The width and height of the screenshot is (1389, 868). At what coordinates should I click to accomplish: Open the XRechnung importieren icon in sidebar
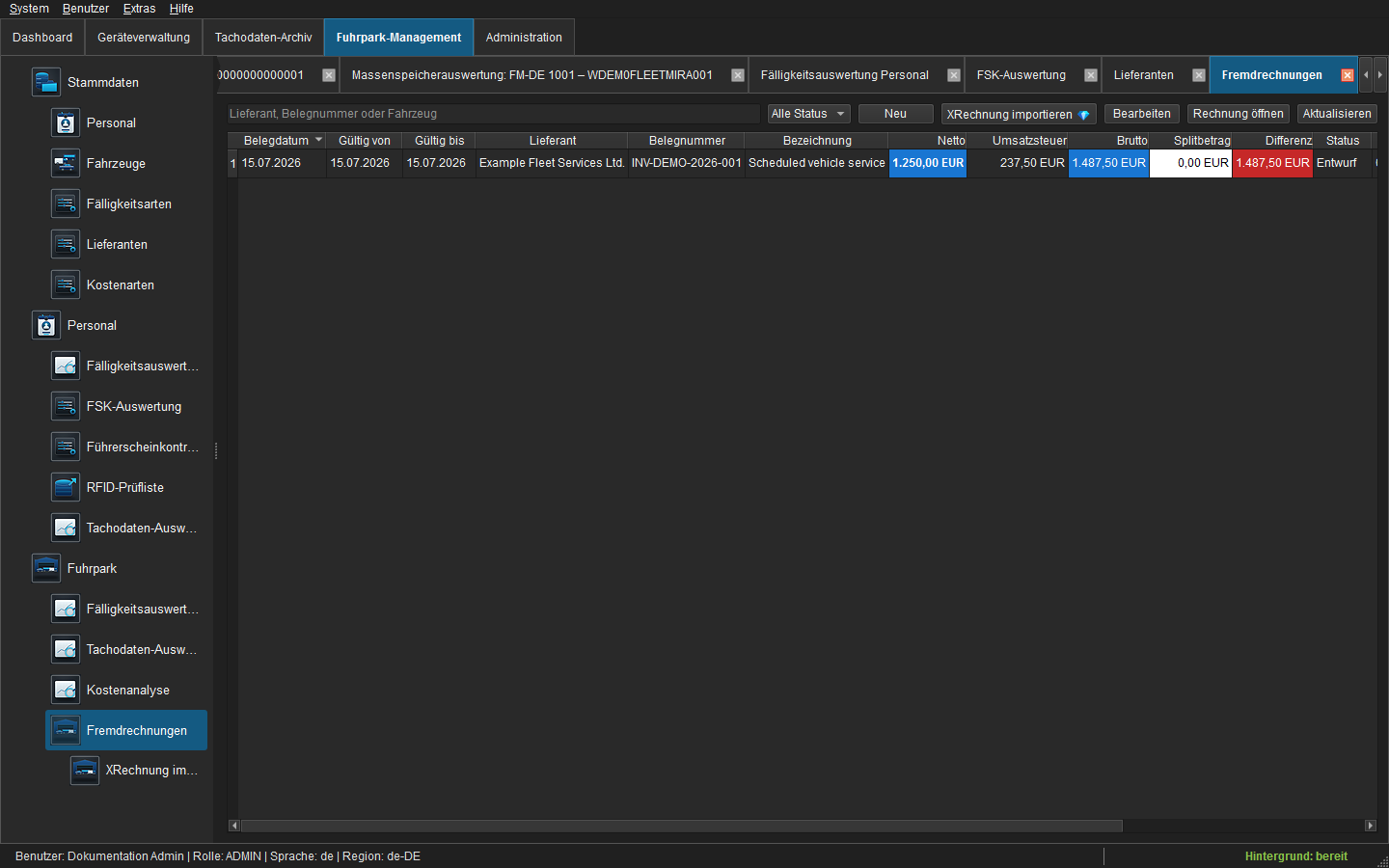(x=85, y=770)
